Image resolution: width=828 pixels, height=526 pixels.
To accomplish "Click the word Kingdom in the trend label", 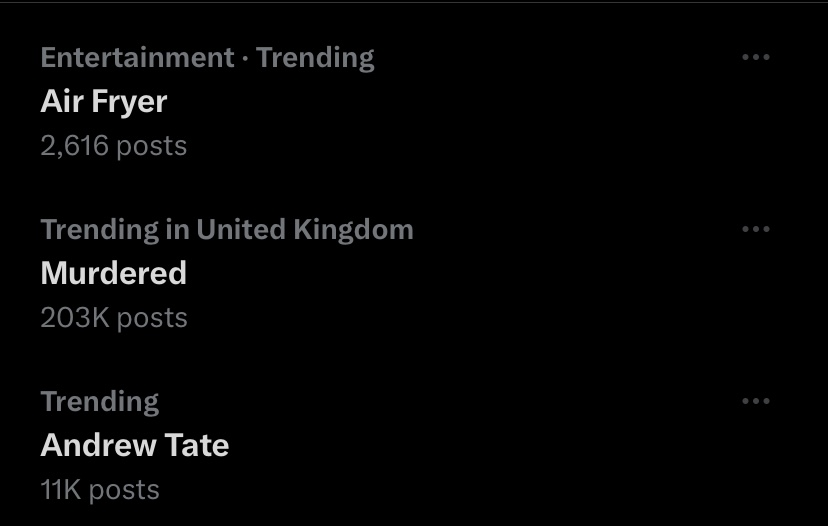I will (x=353, y=230).
